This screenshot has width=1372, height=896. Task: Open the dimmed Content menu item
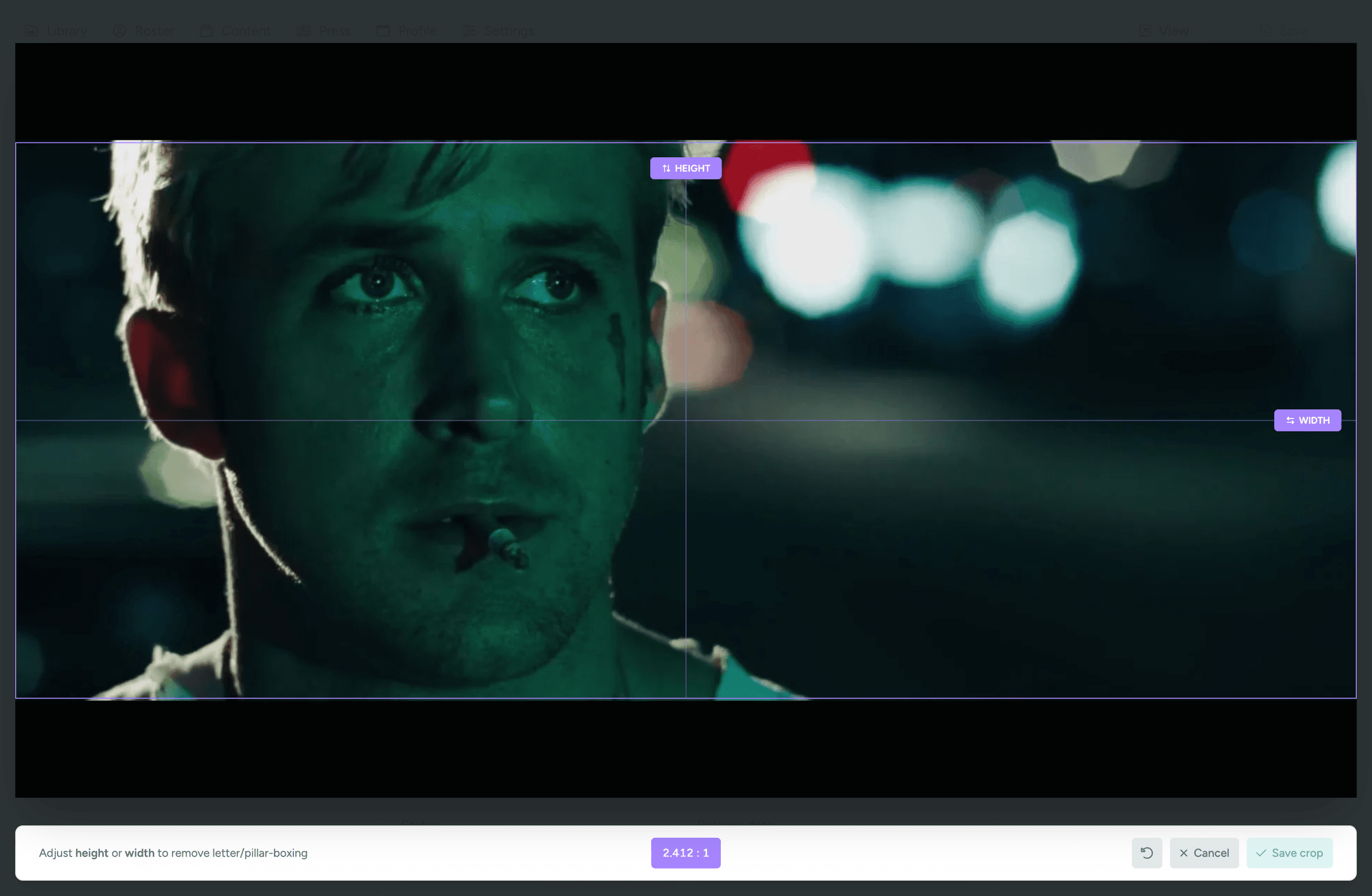[x=235, y=30]
